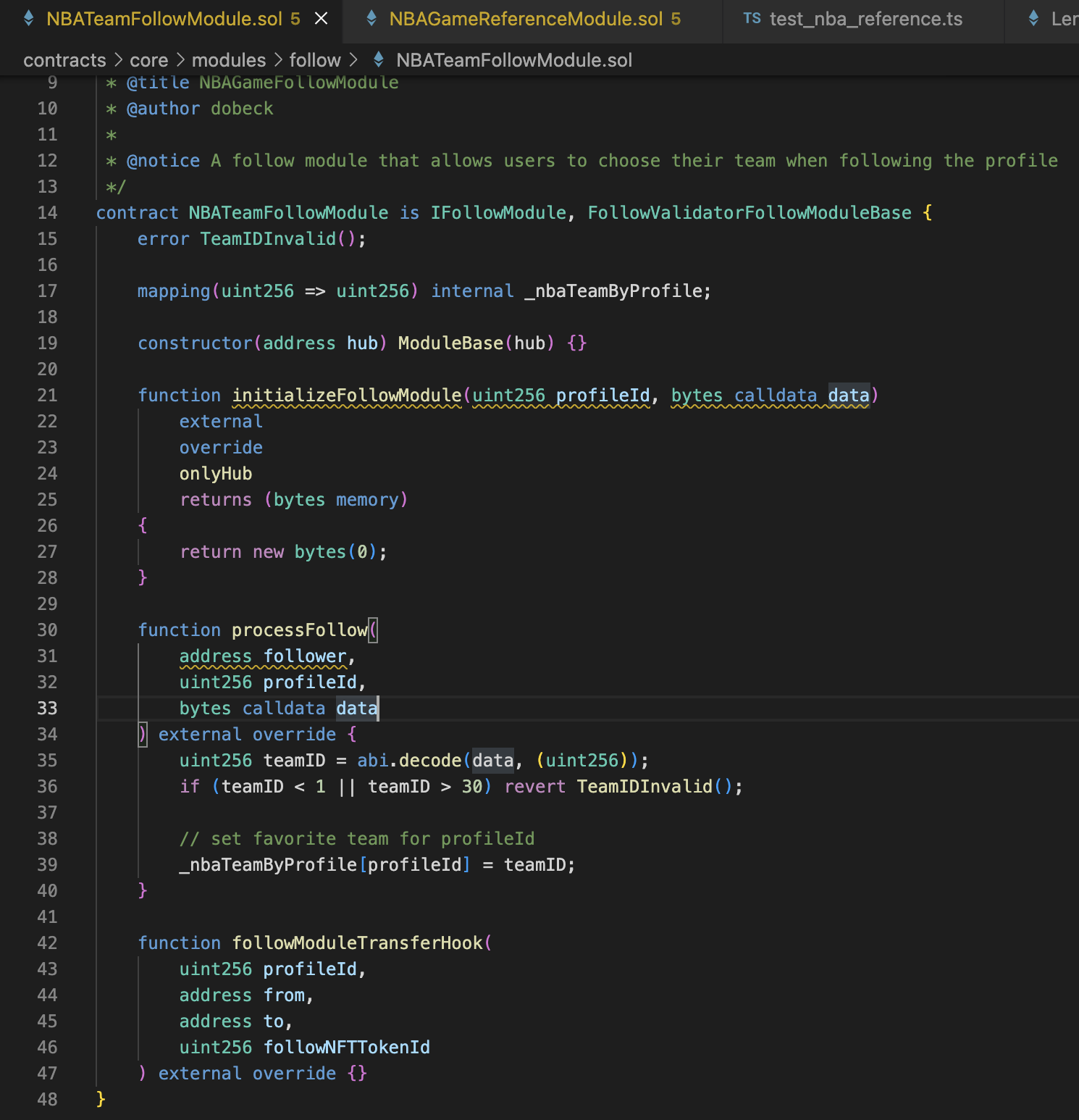Click '@notice' tag in the doc comment
Image resolution: width=1079 pixels, height=1120 pixels.
[163, 161]
